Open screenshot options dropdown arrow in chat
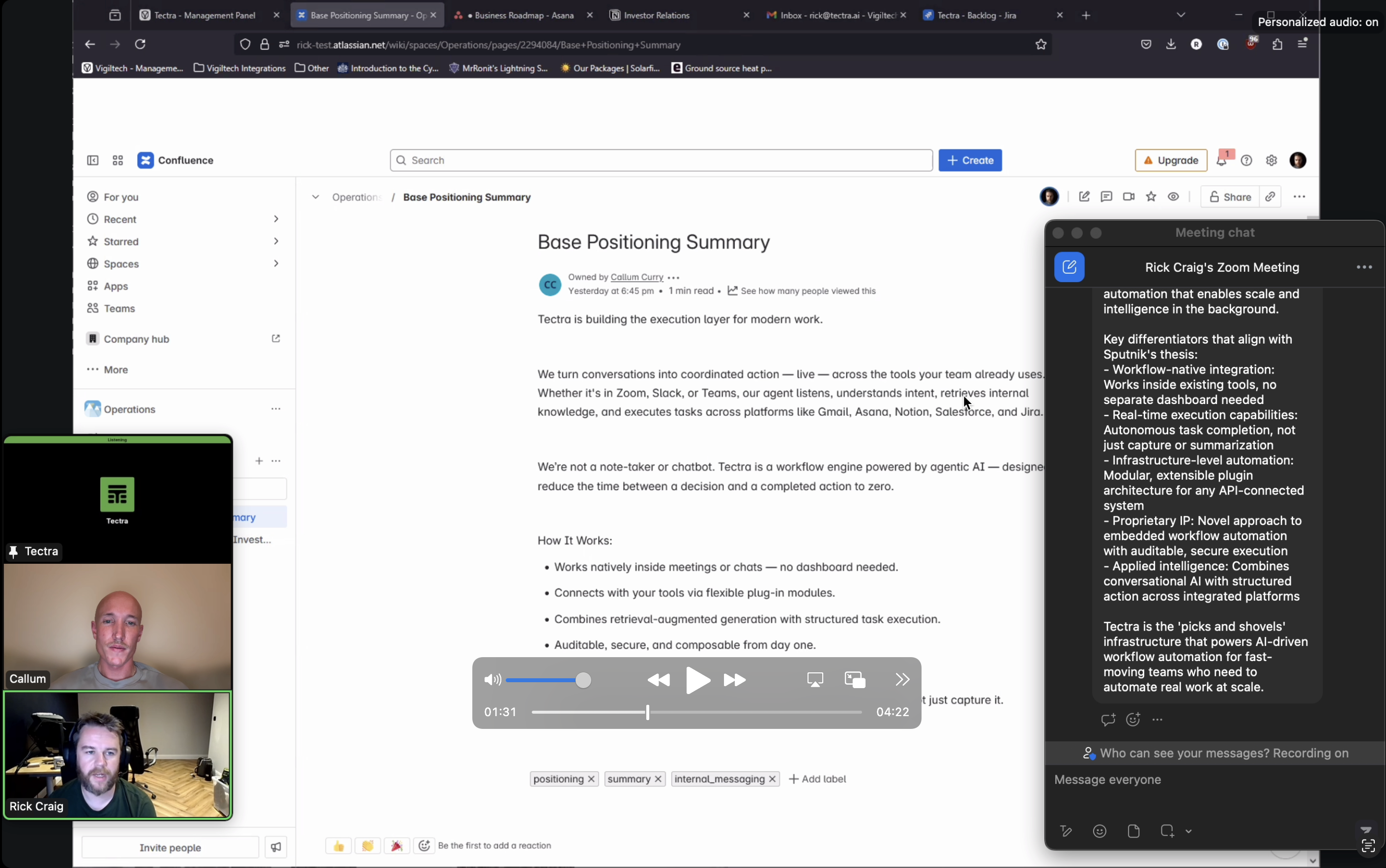Image resolution: width=1386 pixels, height=868 pixels. click(x=1188, y=831)
